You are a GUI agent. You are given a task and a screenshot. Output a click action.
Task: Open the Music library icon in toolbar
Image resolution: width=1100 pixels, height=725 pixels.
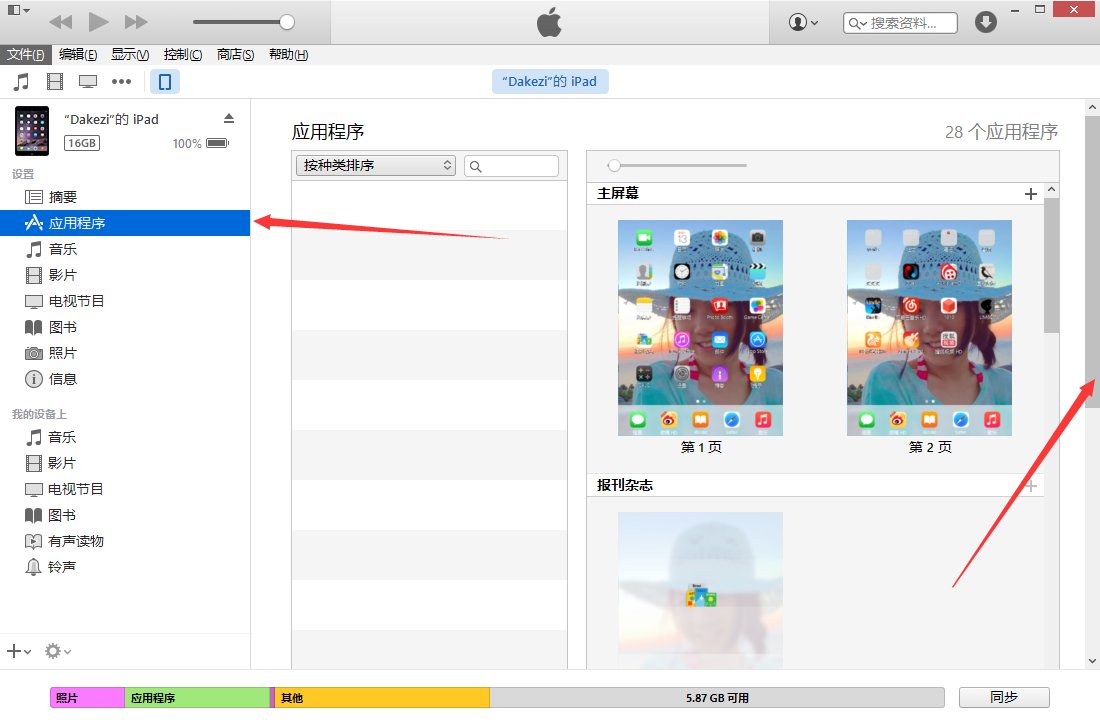coord(21,82)
